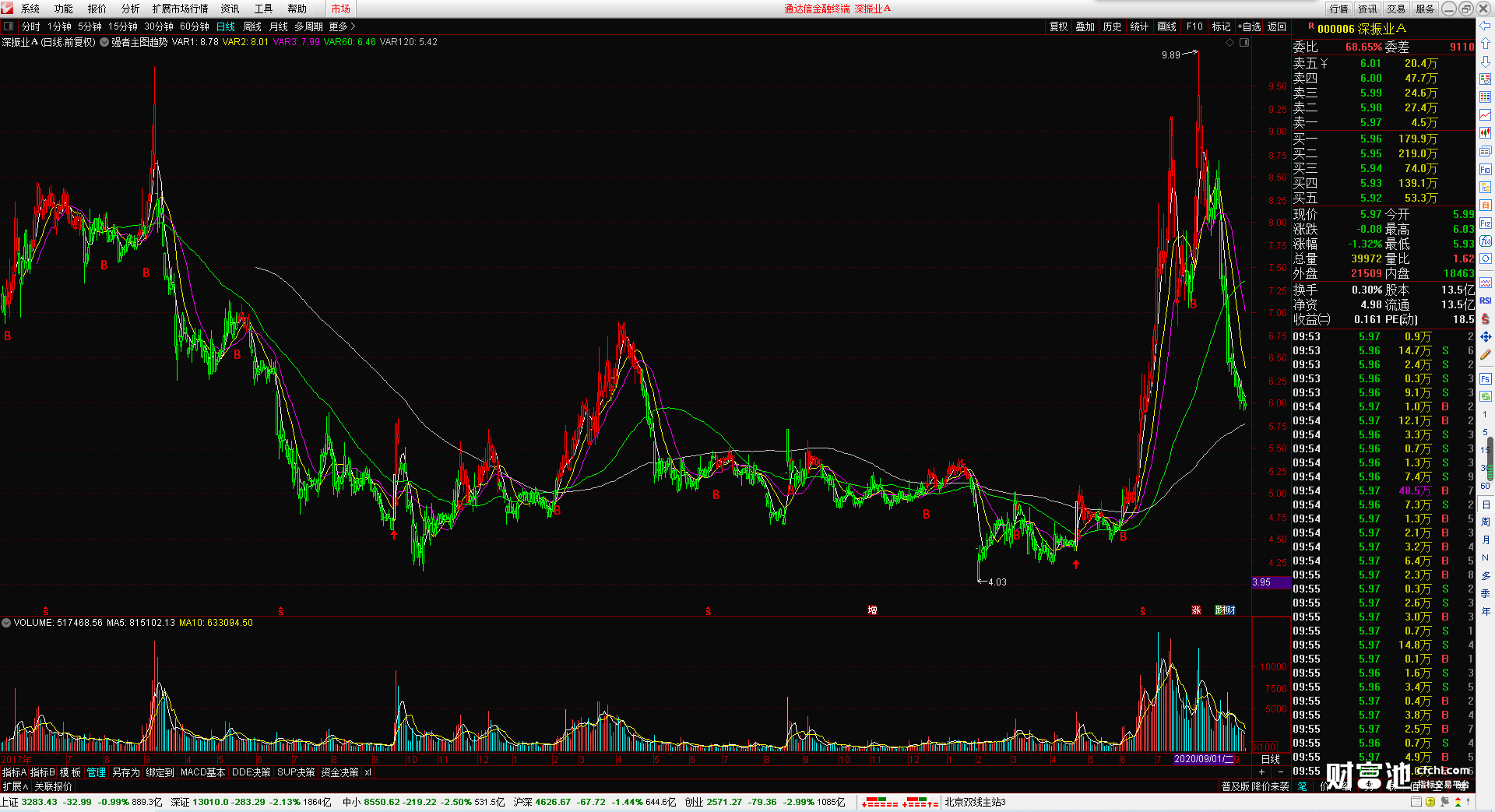Image resolution: width=1495 pixels, height=812 pixels.
Task: Click the F10 company info sidebar icon
Action: click(1485, 169)
